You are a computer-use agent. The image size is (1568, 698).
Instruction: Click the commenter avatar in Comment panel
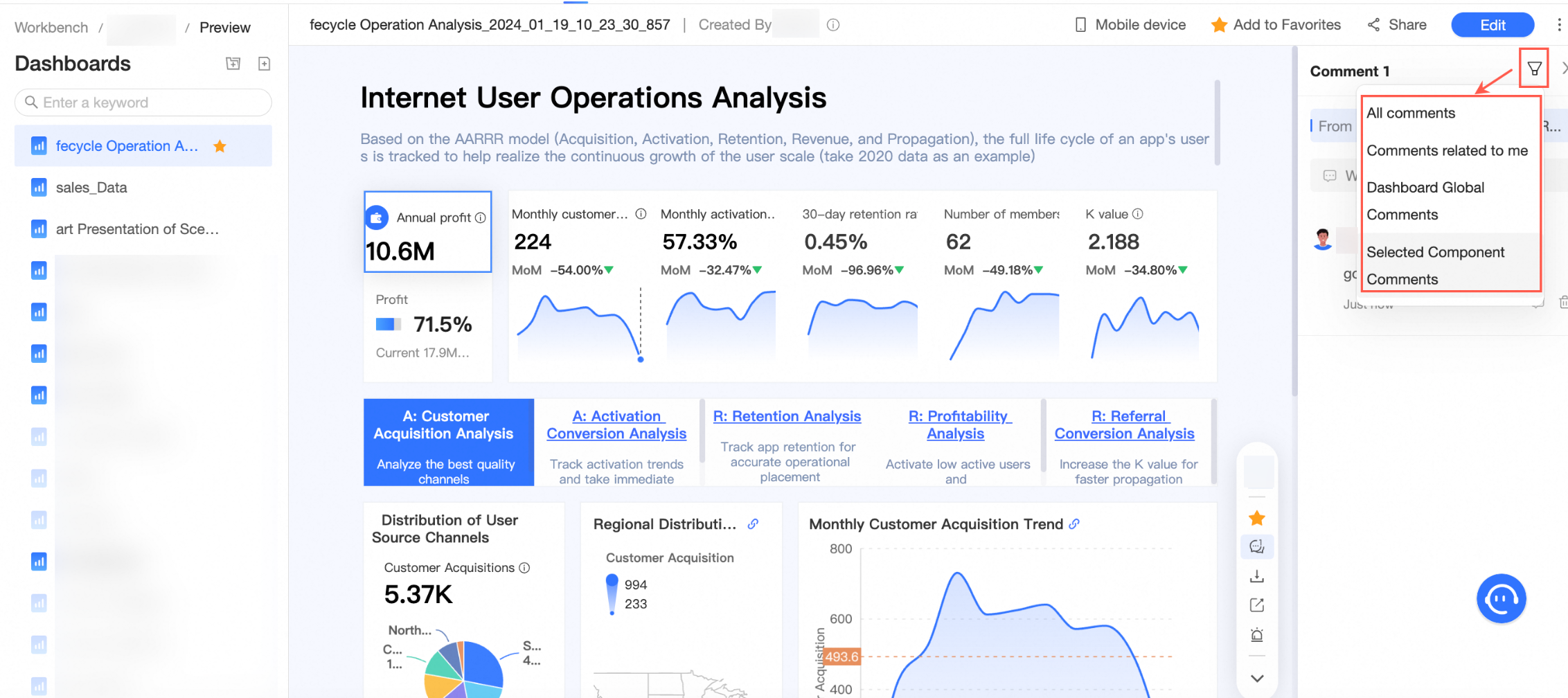(x=1323, y=239)
